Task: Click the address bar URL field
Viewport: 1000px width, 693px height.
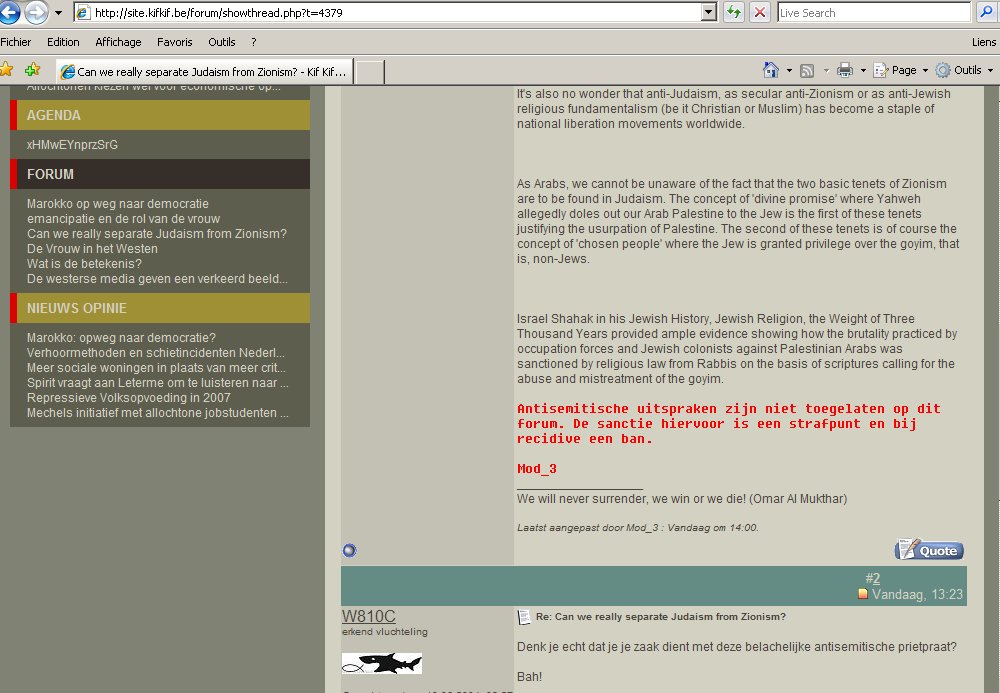Action: pos(388,13)
